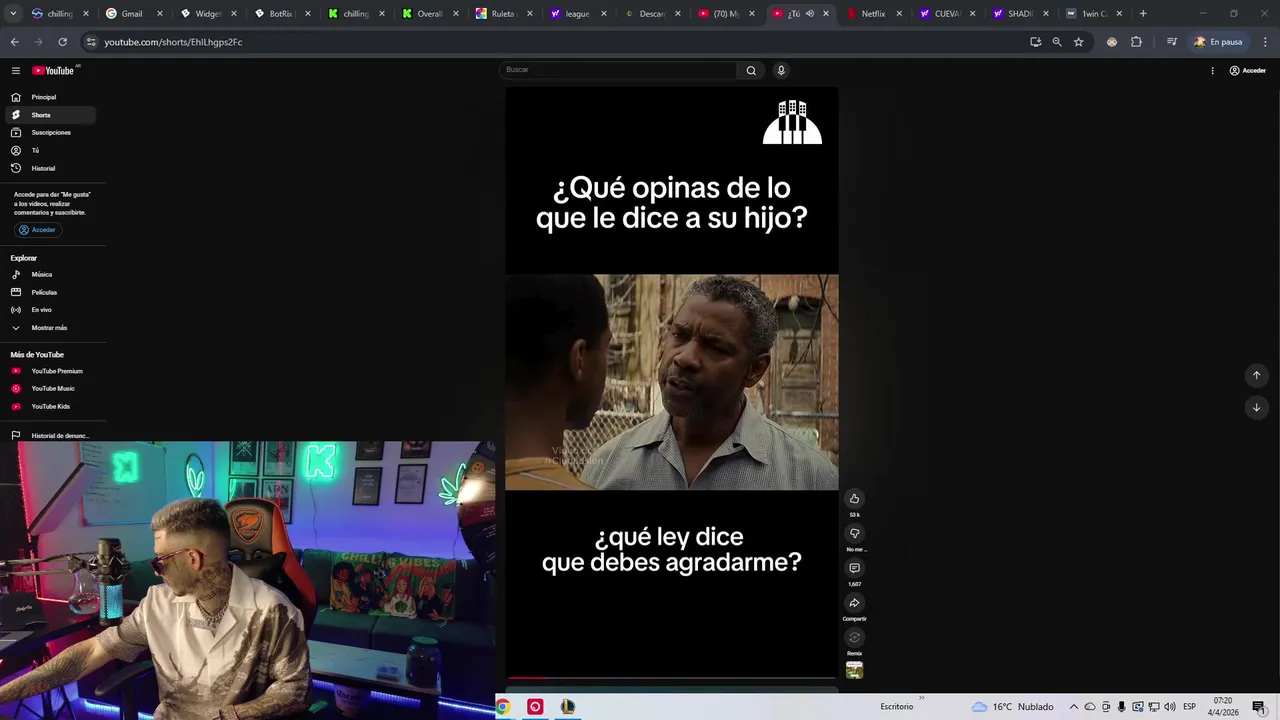
Task: Click the install/cast icon in address bar
Action: tap(1035, 42)
